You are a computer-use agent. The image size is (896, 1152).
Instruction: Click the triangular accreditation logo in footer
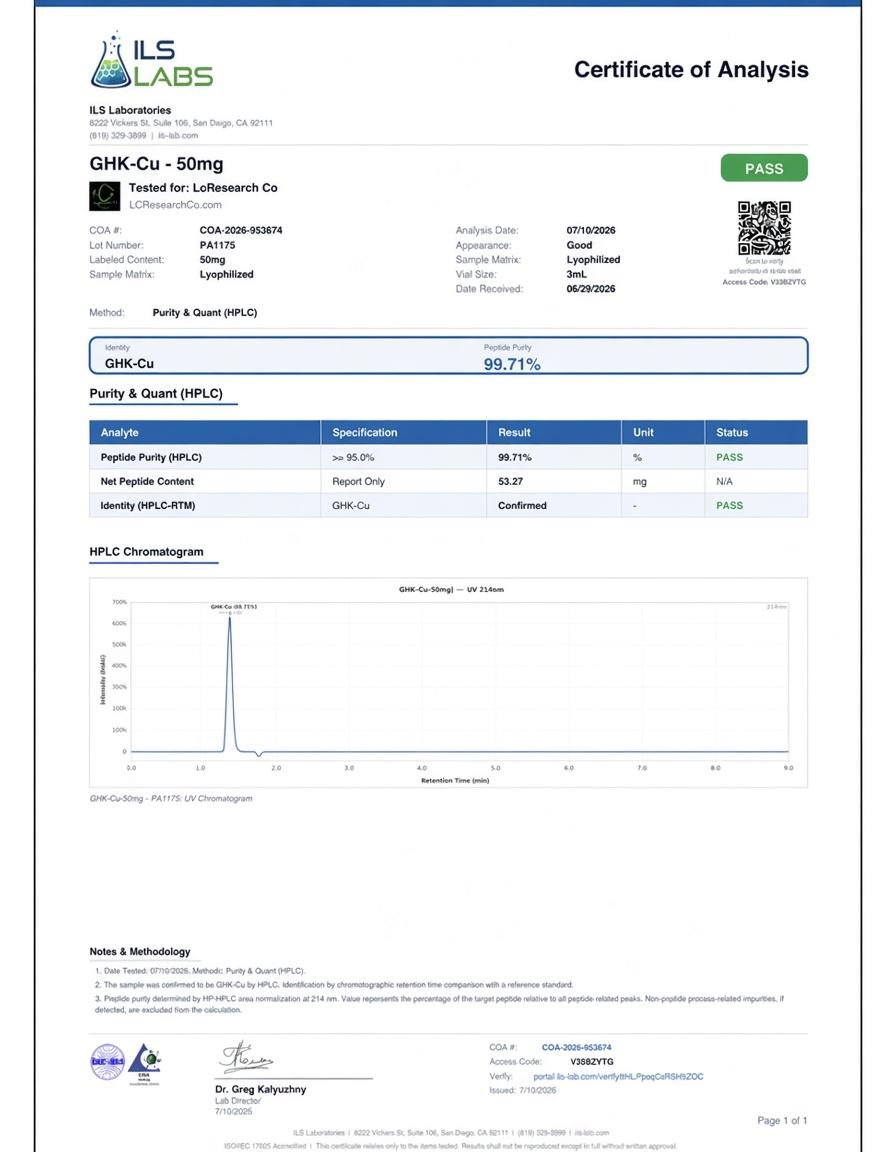point(145,1062)
